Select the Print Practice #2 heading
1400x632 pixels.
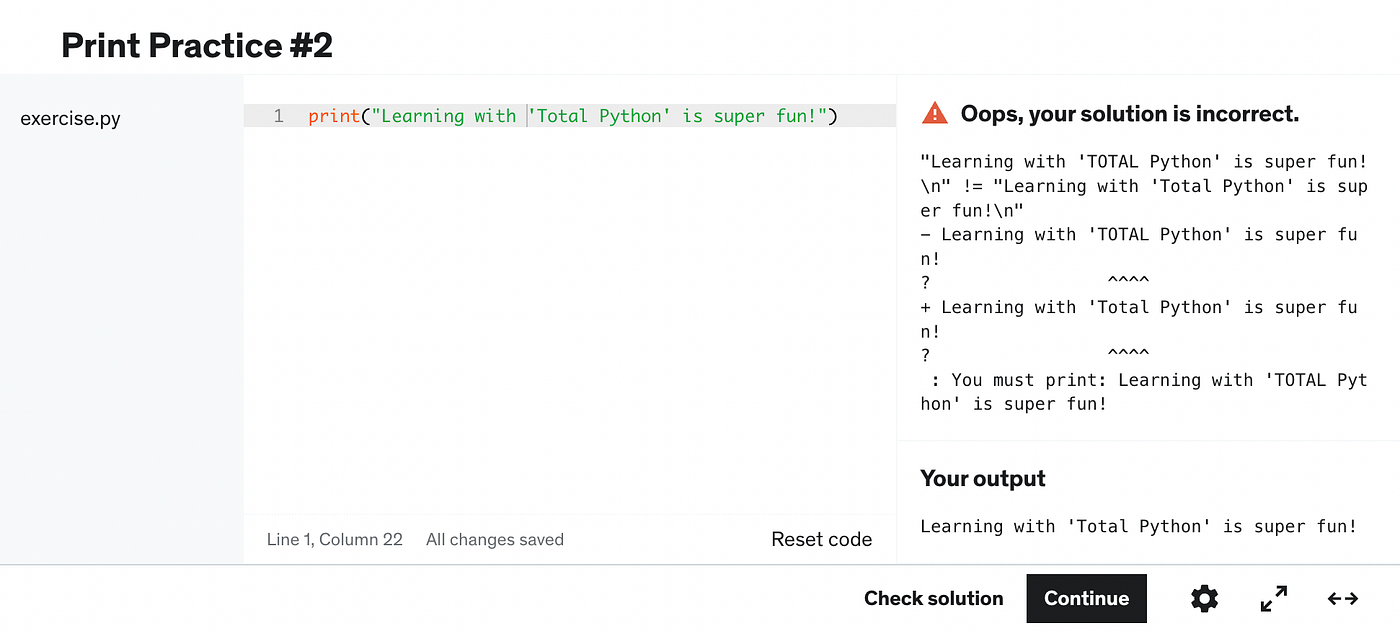[196, 44]
